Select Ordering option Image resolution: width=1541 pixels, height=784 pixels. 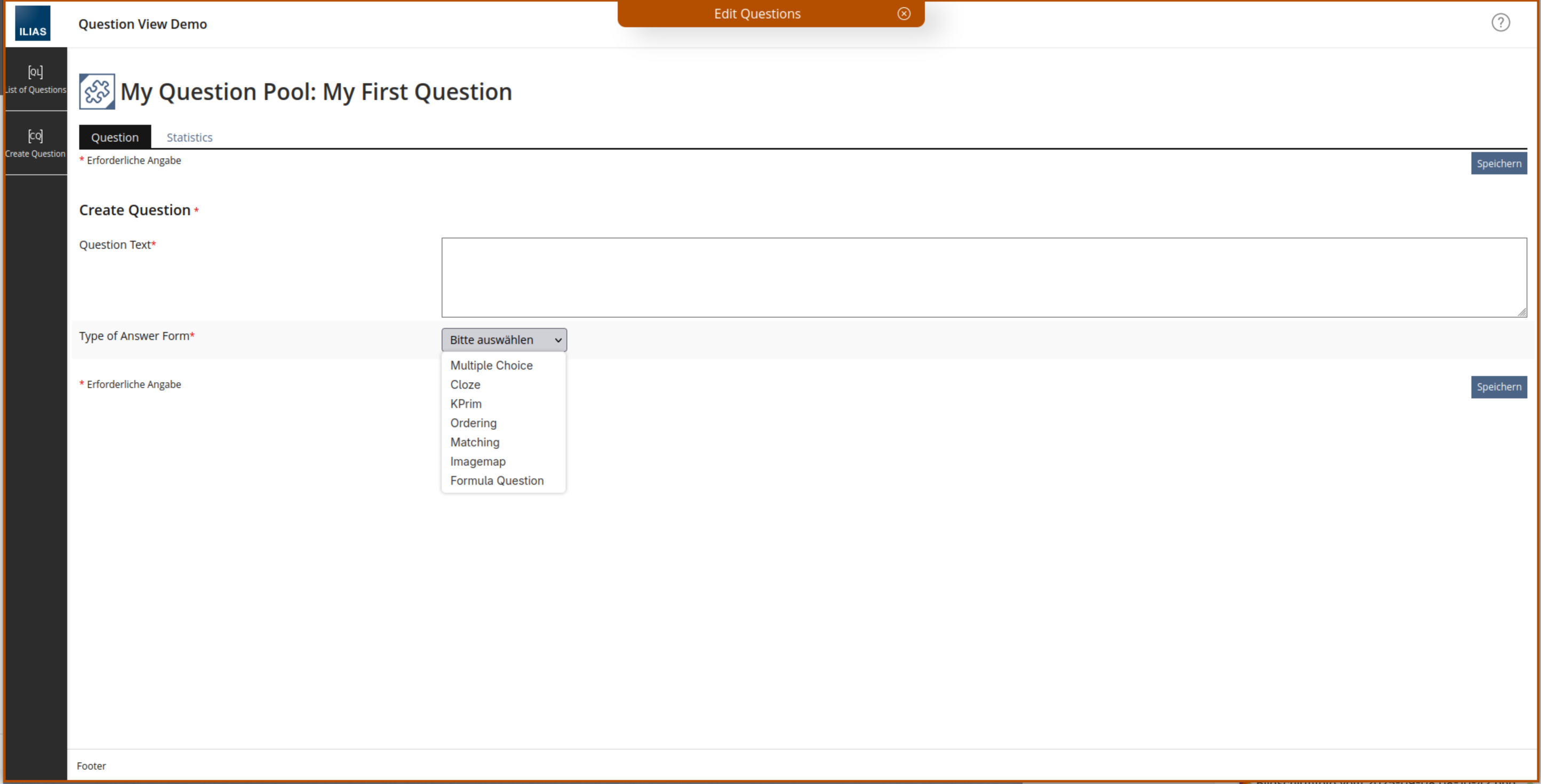473,423
